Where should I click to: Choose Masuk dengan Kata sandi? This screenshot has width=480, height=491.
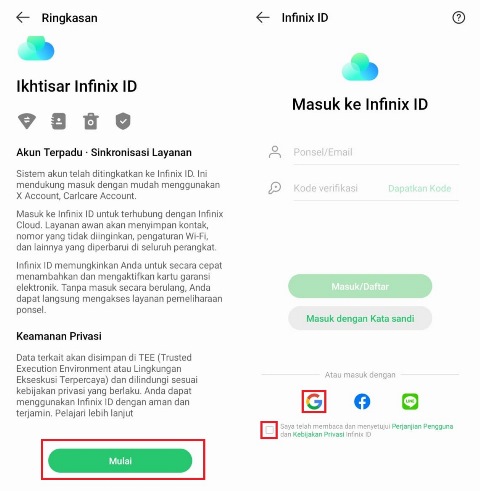360,318
